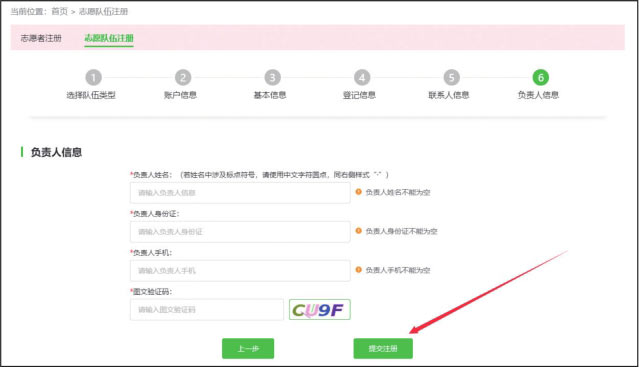Open the 志愿者注册 tab
Image resolution: width=639 pixels, height=367 pixels.
(41, 38)
